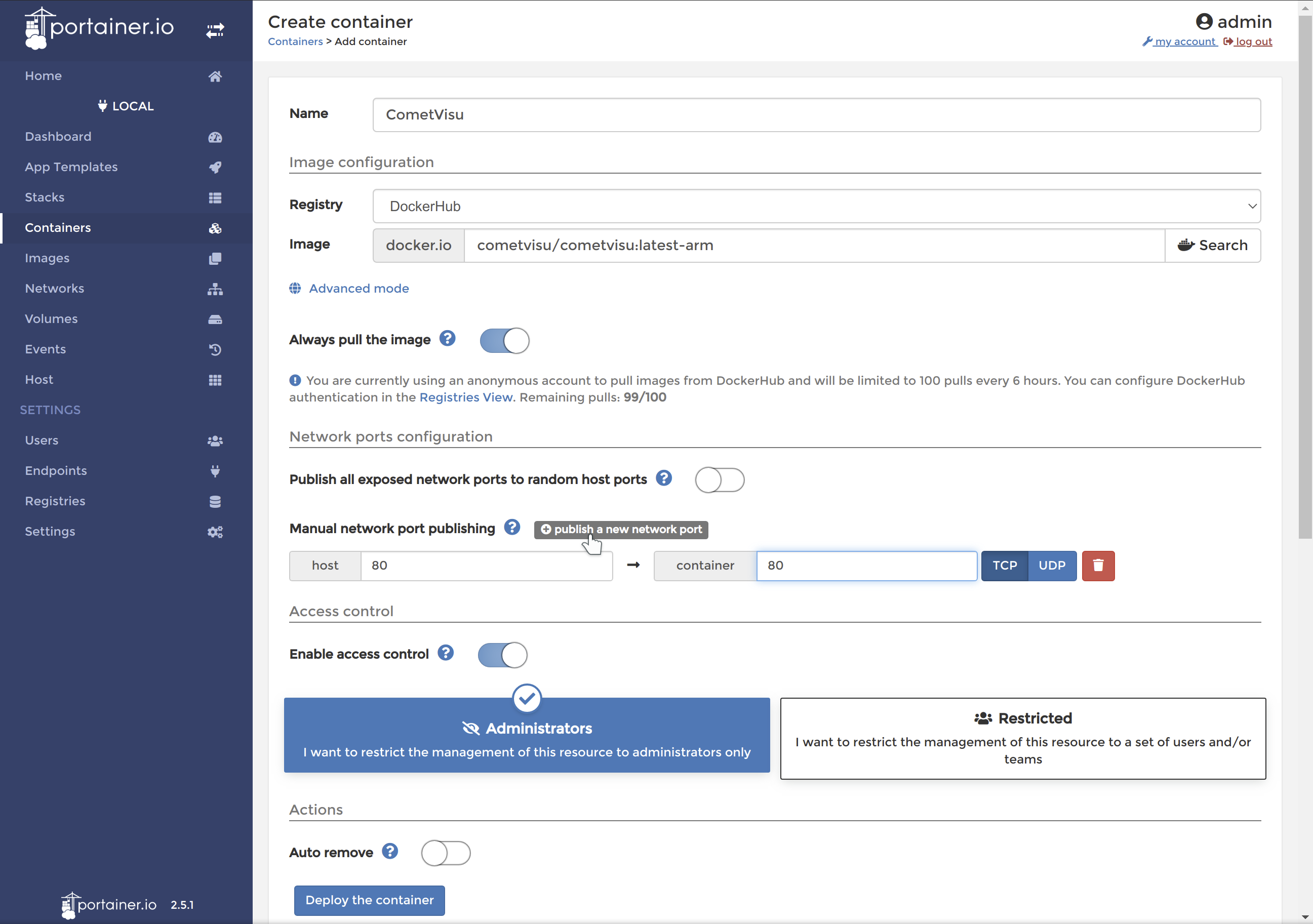Click the Images clone icon
The image size is (1313, 924).
point(215,258)
